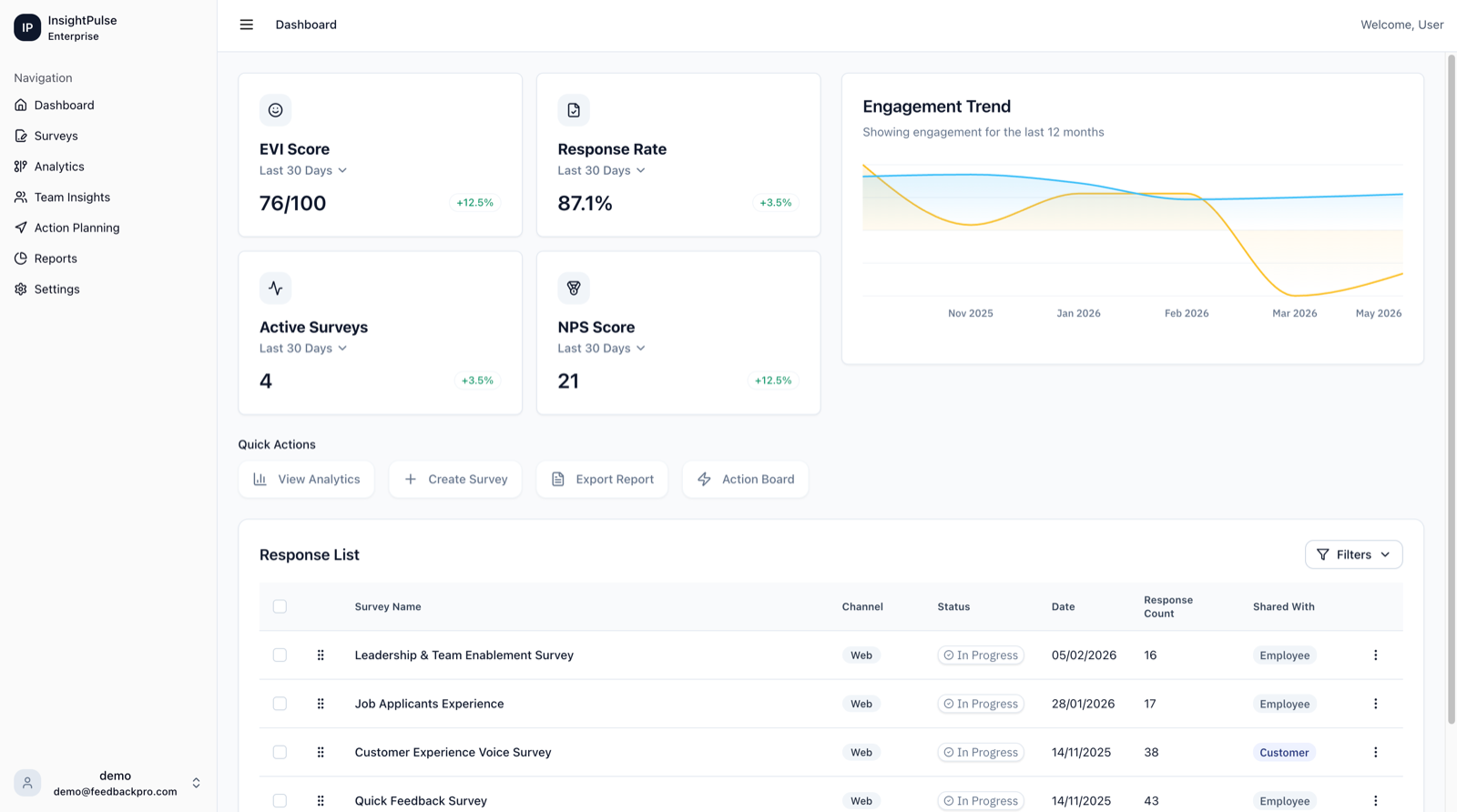Click the Job Applicants Experience name

[429, 704]
